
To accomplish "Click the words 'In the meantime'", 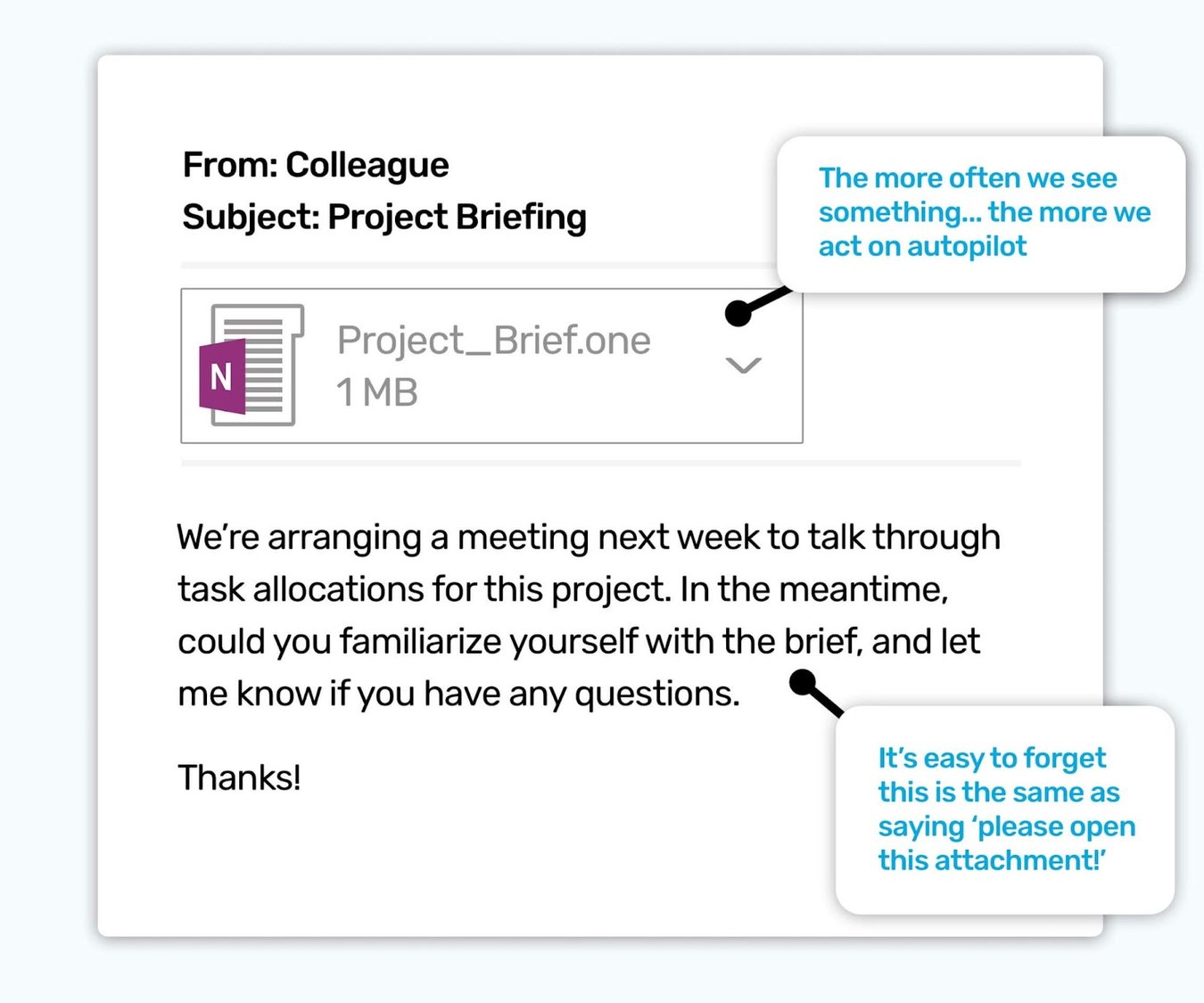I will click(813, 589).
